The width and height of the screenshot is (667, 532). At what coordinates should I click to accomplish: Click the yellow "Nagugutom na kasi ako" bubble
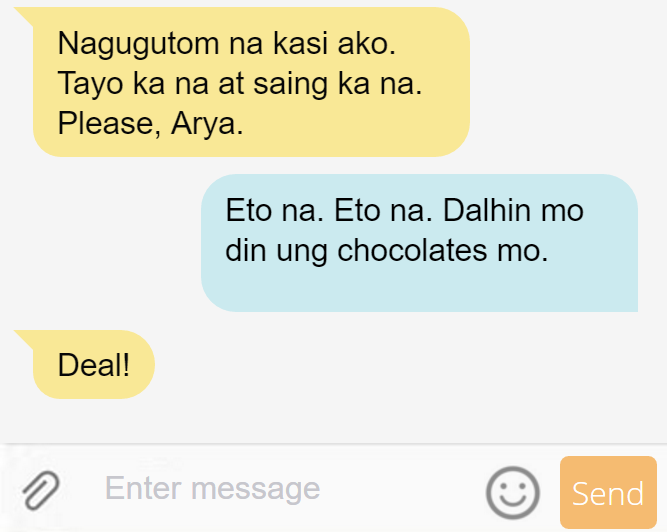[251, 82]
